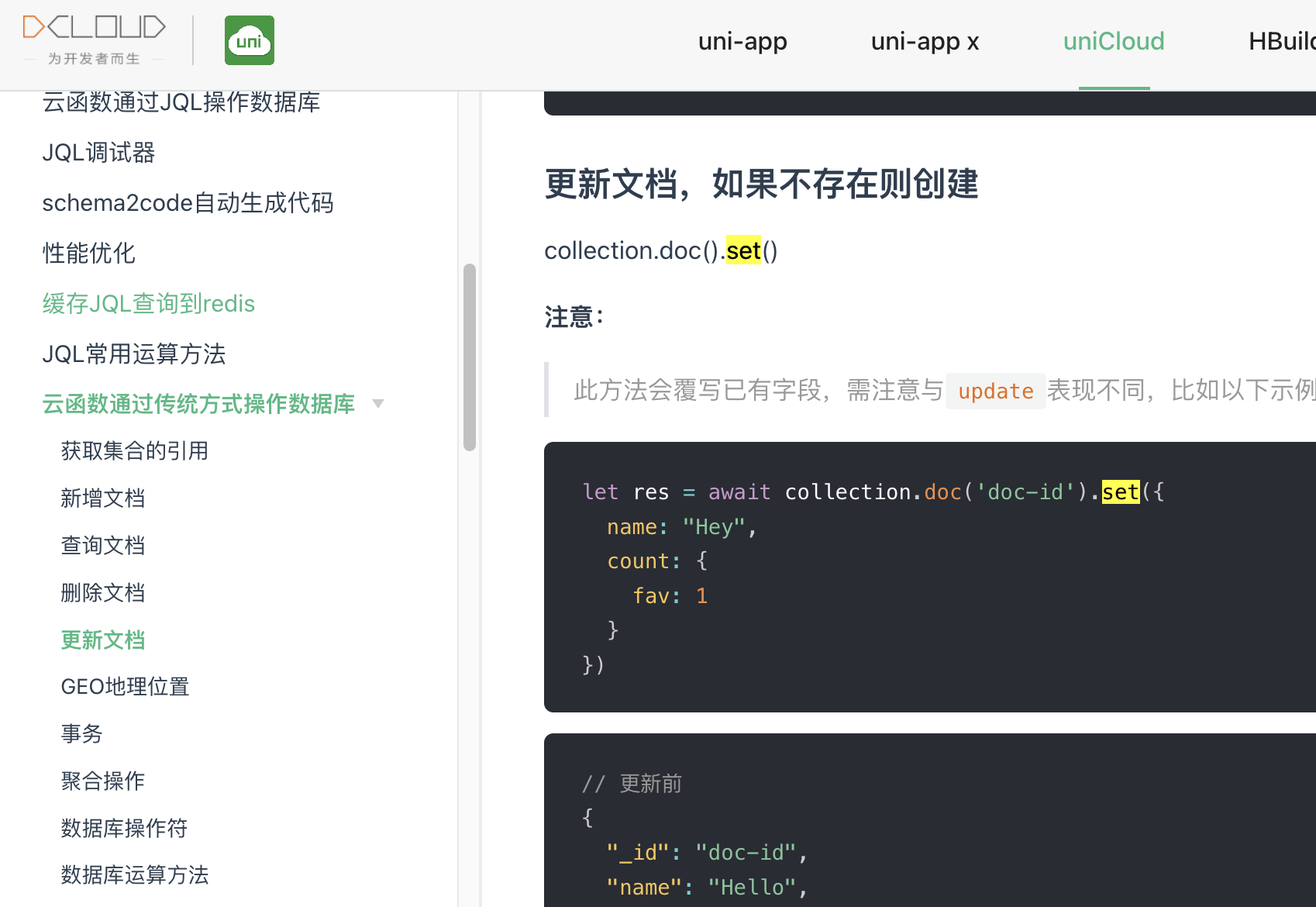Jump to 更新文档 section

point(102,640)
